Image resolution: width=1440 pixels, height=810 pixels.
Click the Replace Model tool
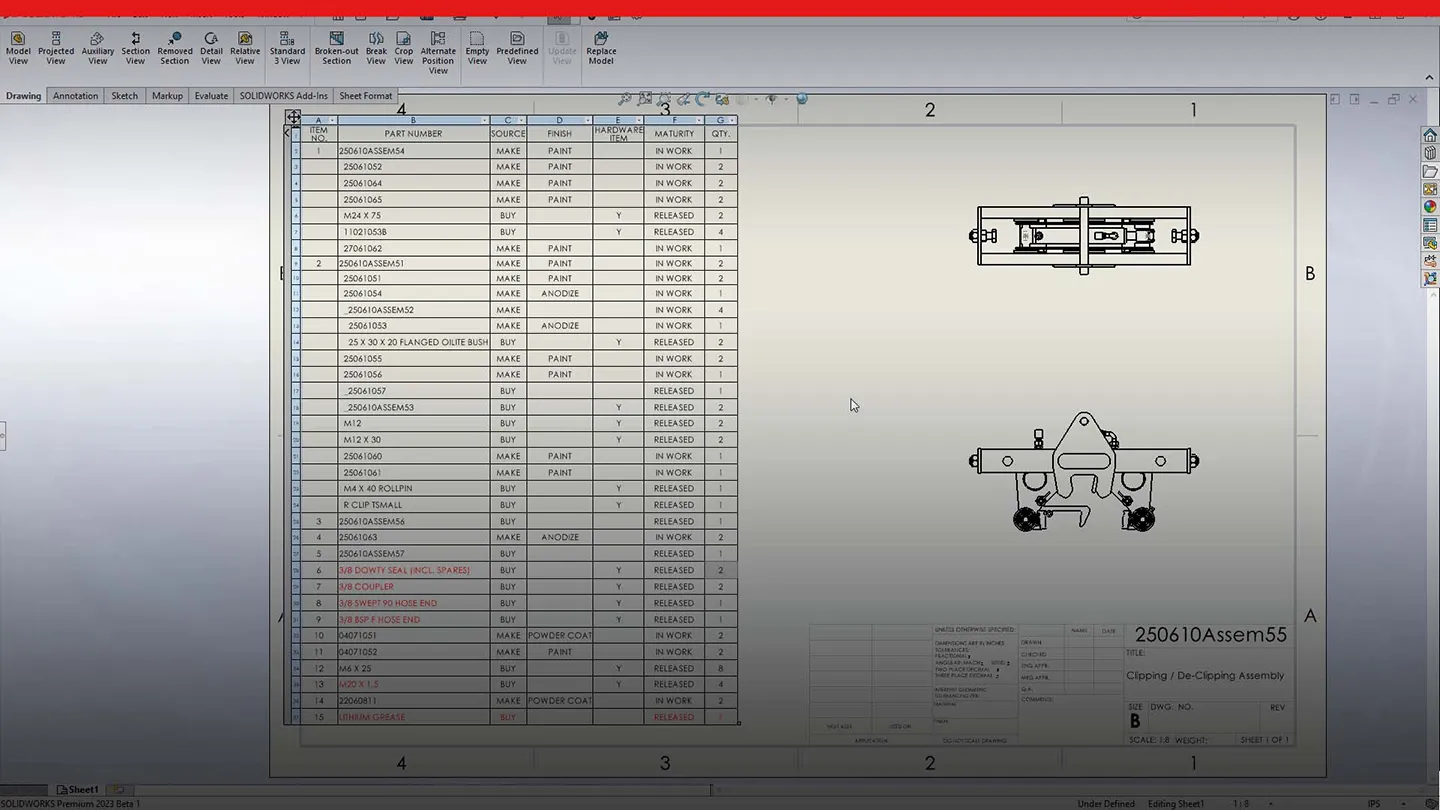pyautogui.click(x=601, y=45)
